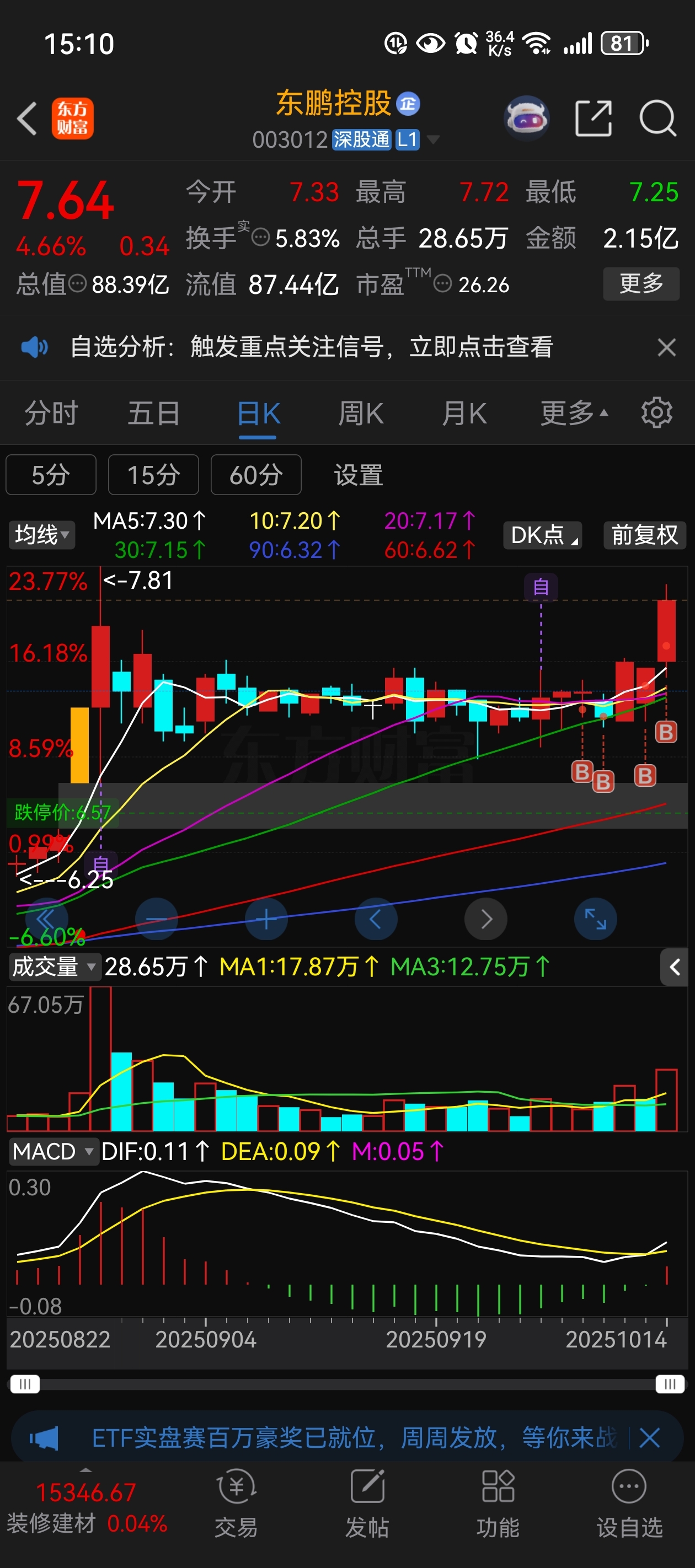
Task: Tap the right range slider handle
Action: pyautogui.click(x=670, y=1384)
